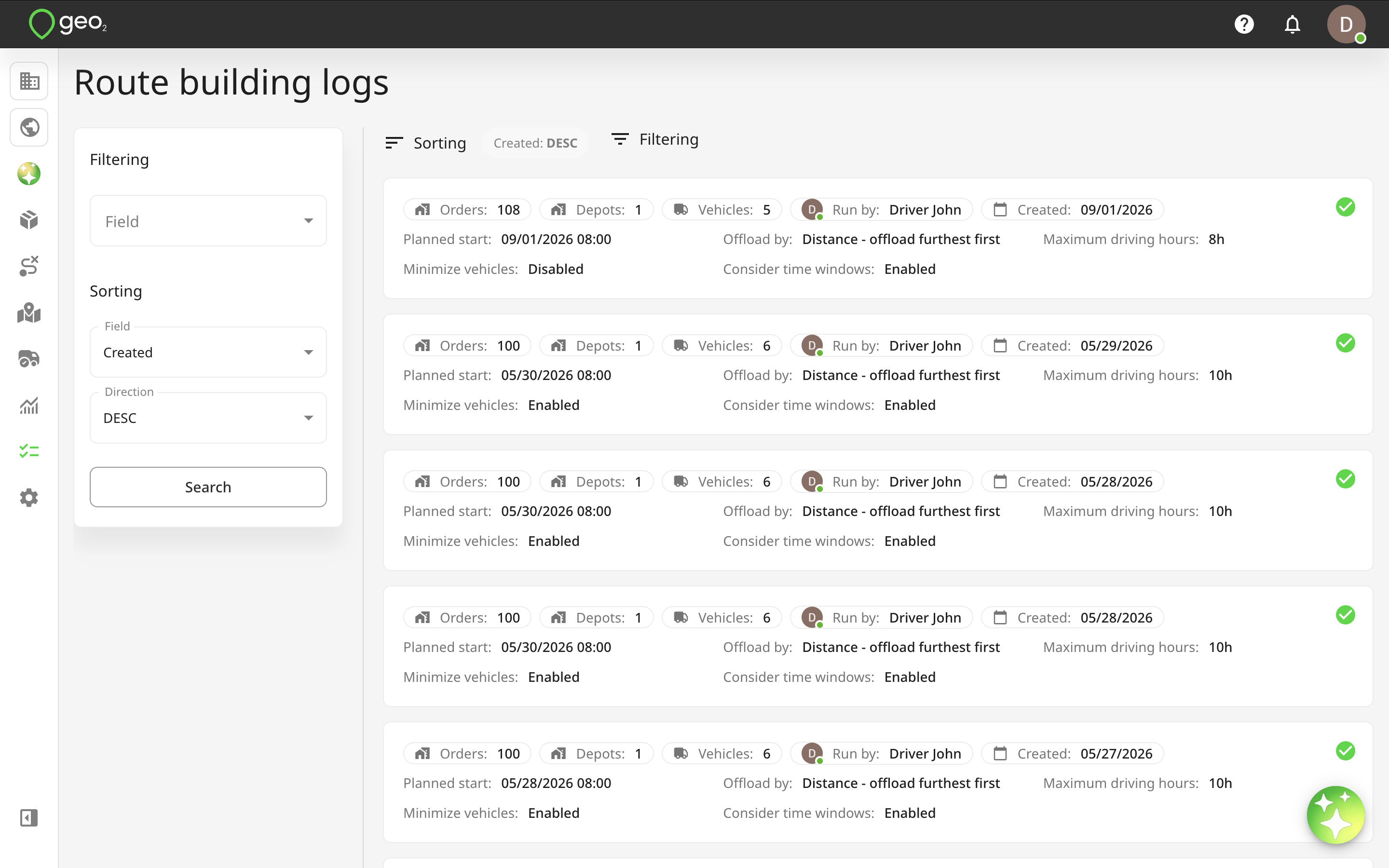
Task: Click the Created: DESC sorting chip
Action: click(x=535, y=143)
